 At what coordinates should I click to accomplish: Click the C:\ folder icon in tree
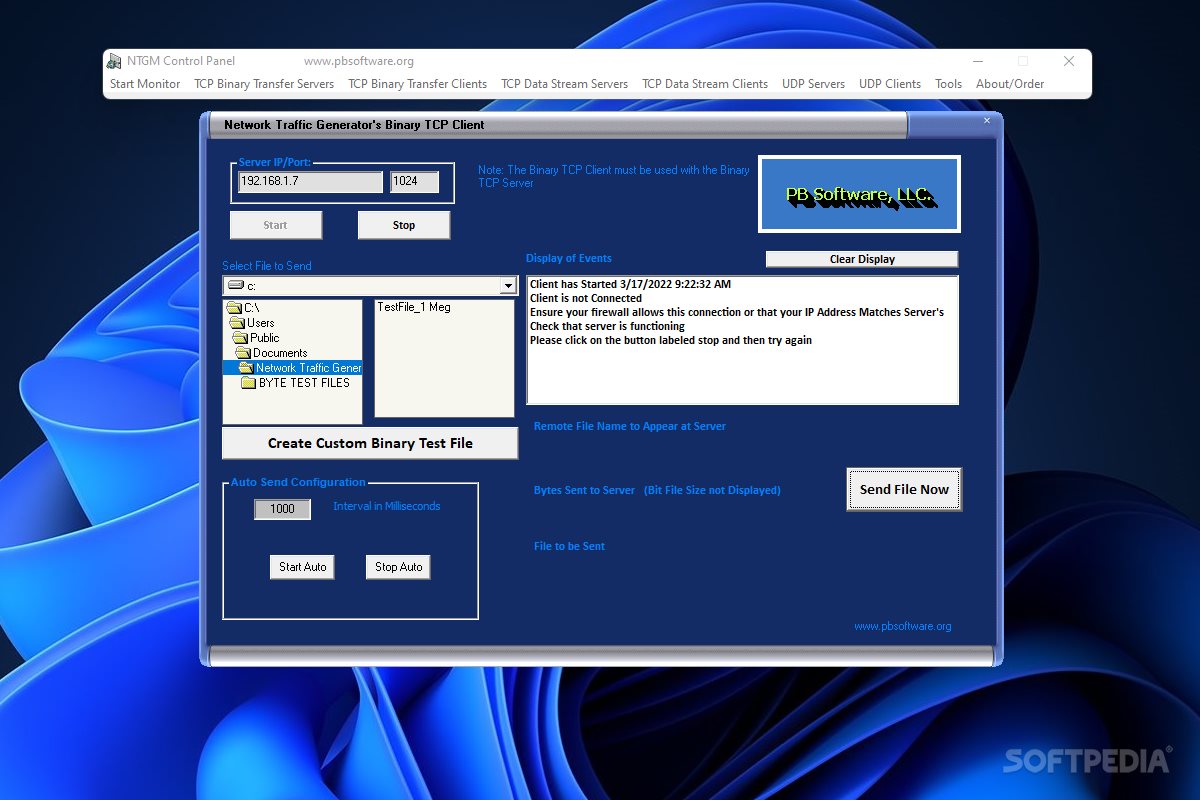coord(235,308)
